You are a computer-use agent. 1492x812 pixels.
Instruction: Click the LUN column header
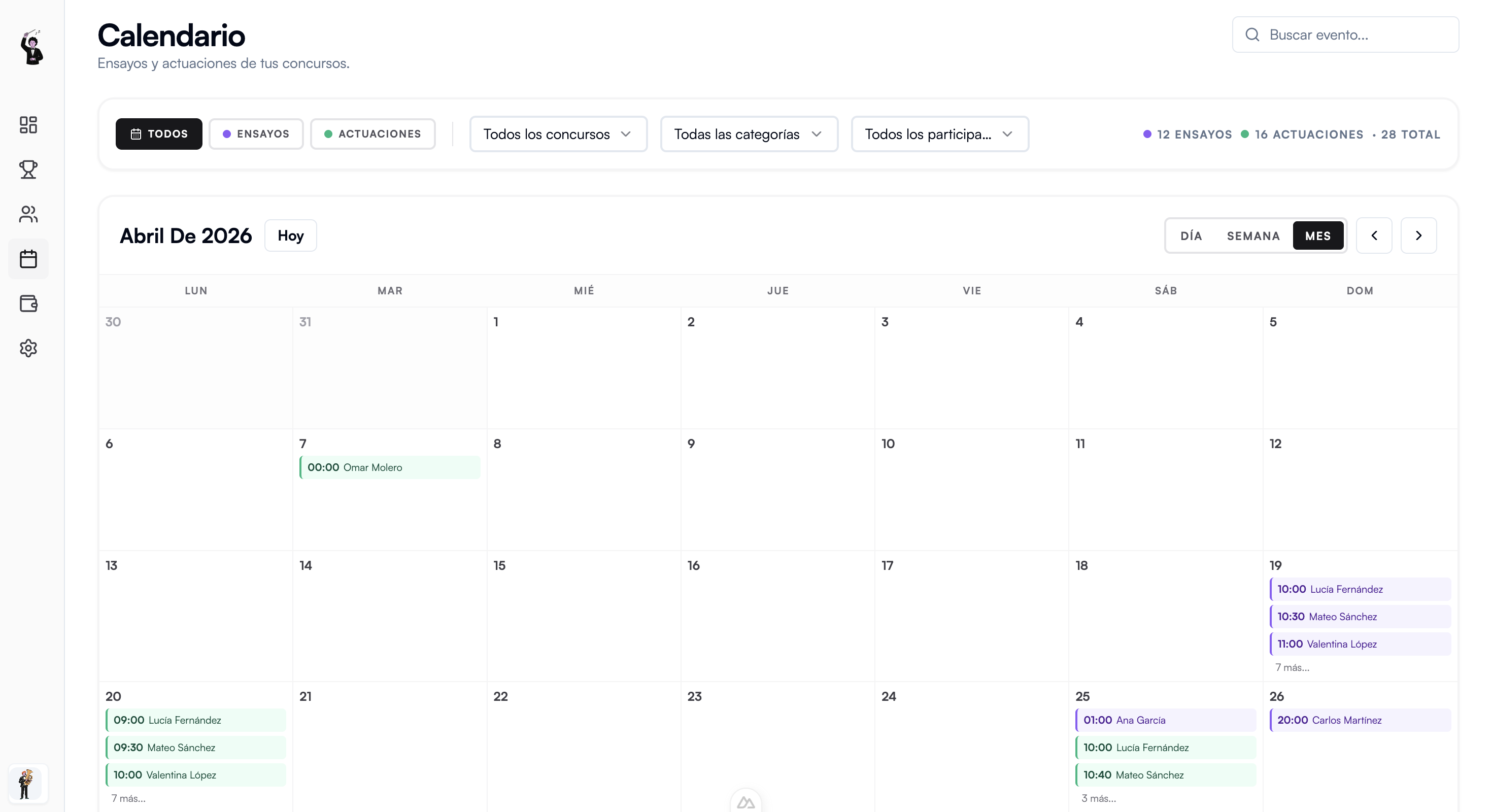[x=196, y=291]
